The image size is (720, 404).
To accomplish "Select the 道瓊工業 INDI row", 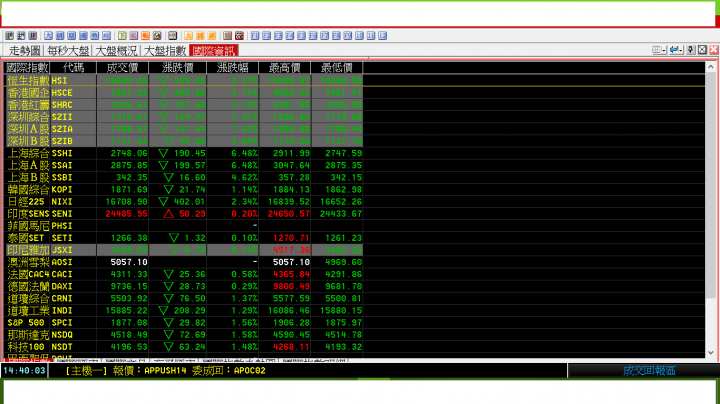I will (x=184, y=311).
